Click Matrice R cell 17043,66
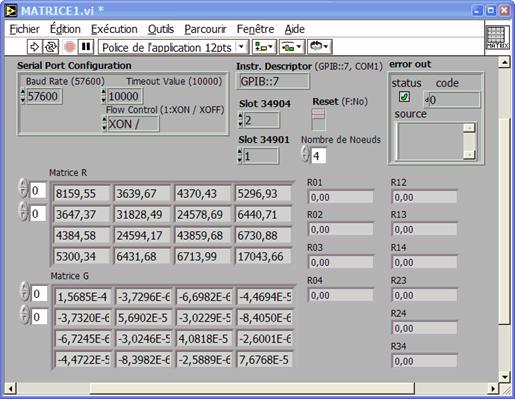Image resolution: width=515 pixels, height=399 pixels. click(263, 257)
